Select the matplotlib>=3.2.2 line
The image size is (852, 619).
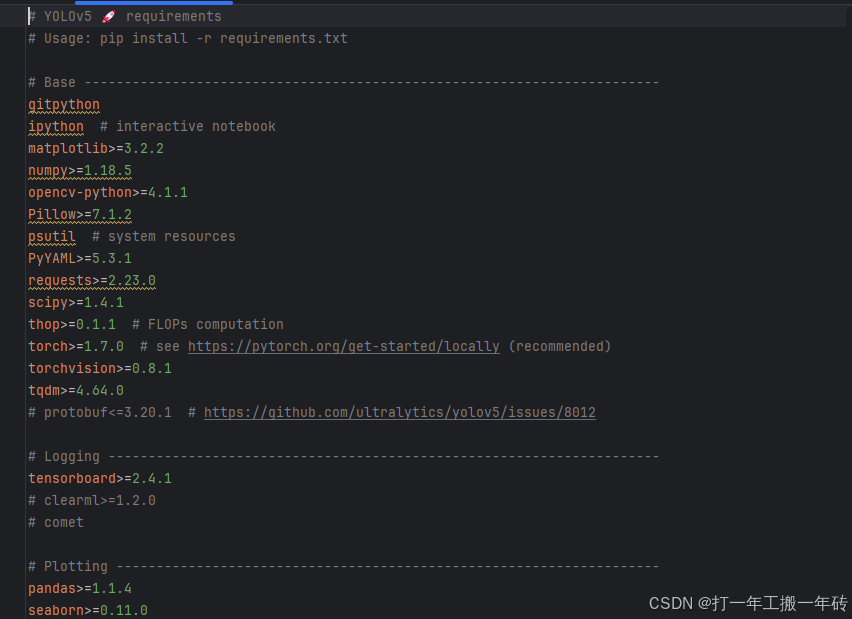point(96,148)
